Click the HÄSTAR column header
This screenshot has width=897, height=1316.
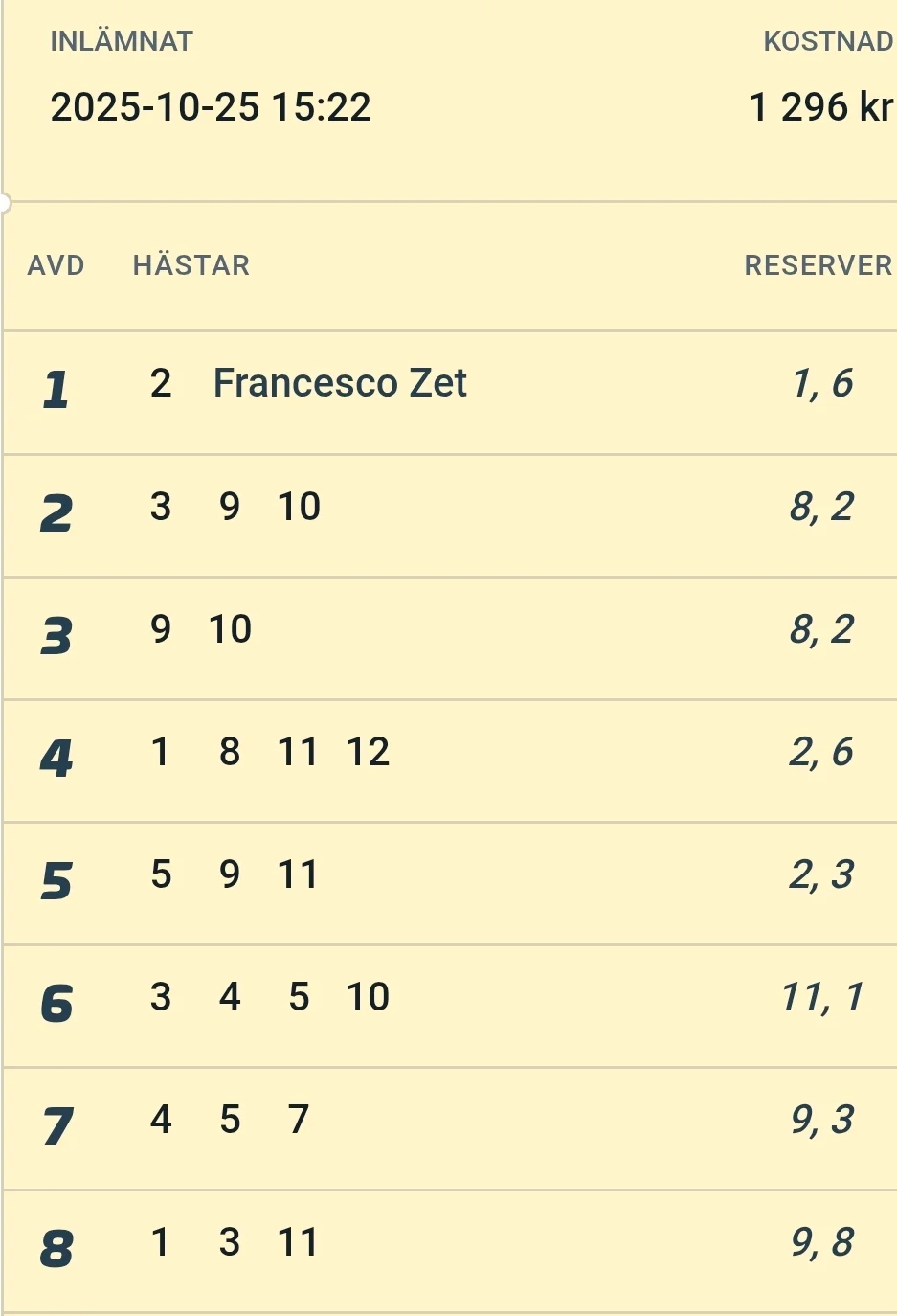pos(191,265)
